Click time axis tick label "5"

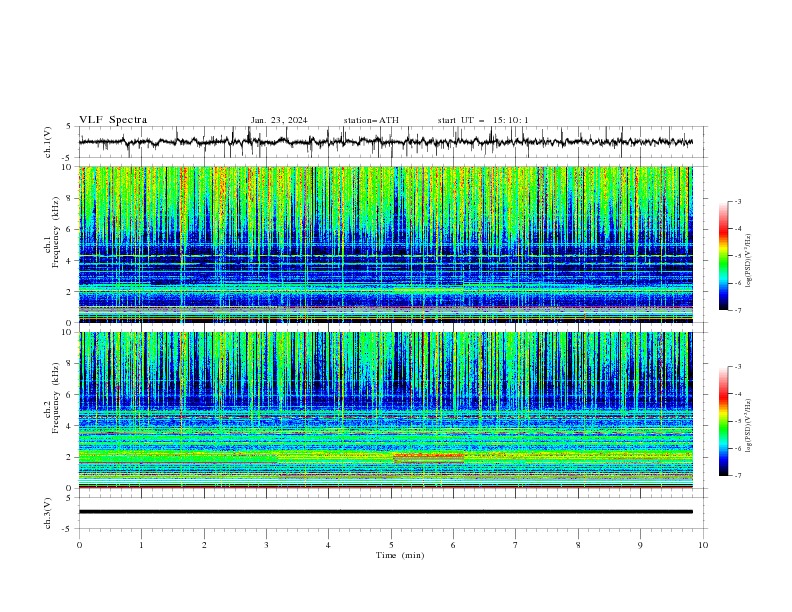point(391,545)
